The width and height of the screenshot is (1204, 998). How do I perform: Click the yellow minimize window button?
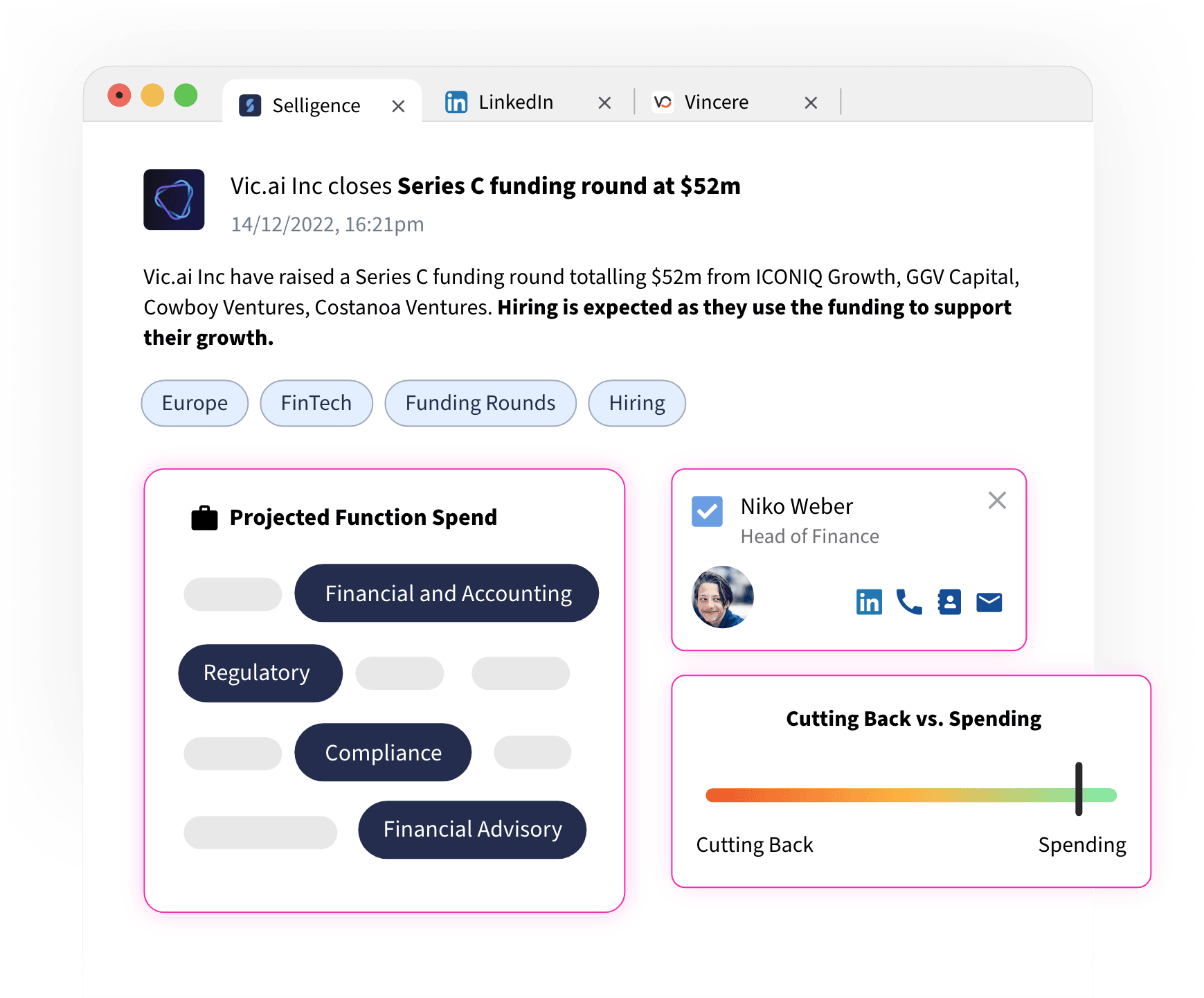pyautogui.click(x=152, y=95)
